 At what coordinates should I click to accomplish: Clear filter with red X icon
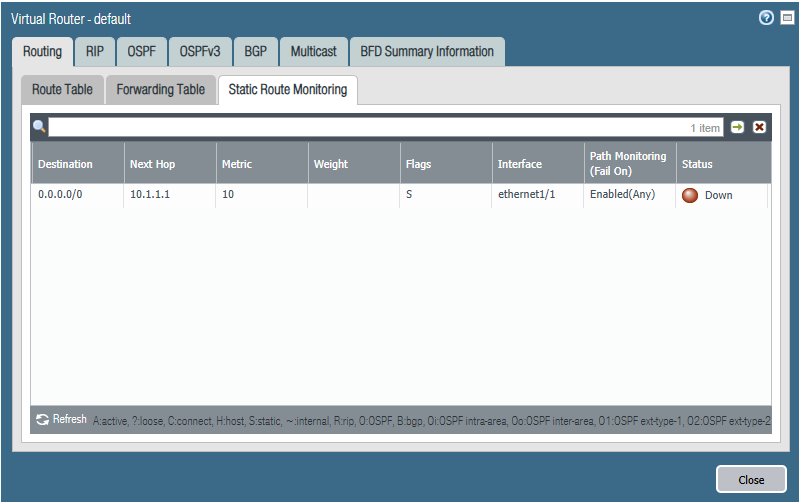point(759,127)
